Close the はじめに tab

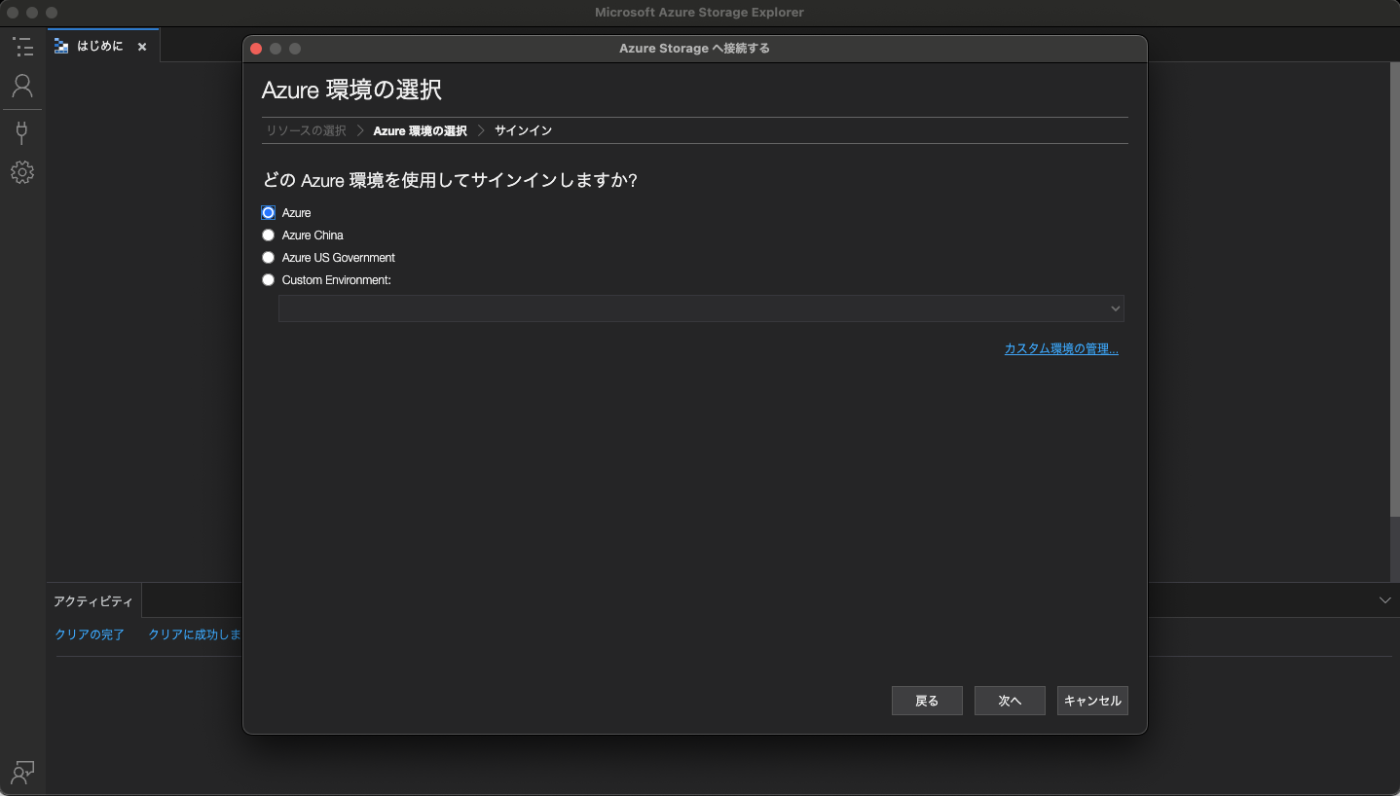click(x=142, y=47)
